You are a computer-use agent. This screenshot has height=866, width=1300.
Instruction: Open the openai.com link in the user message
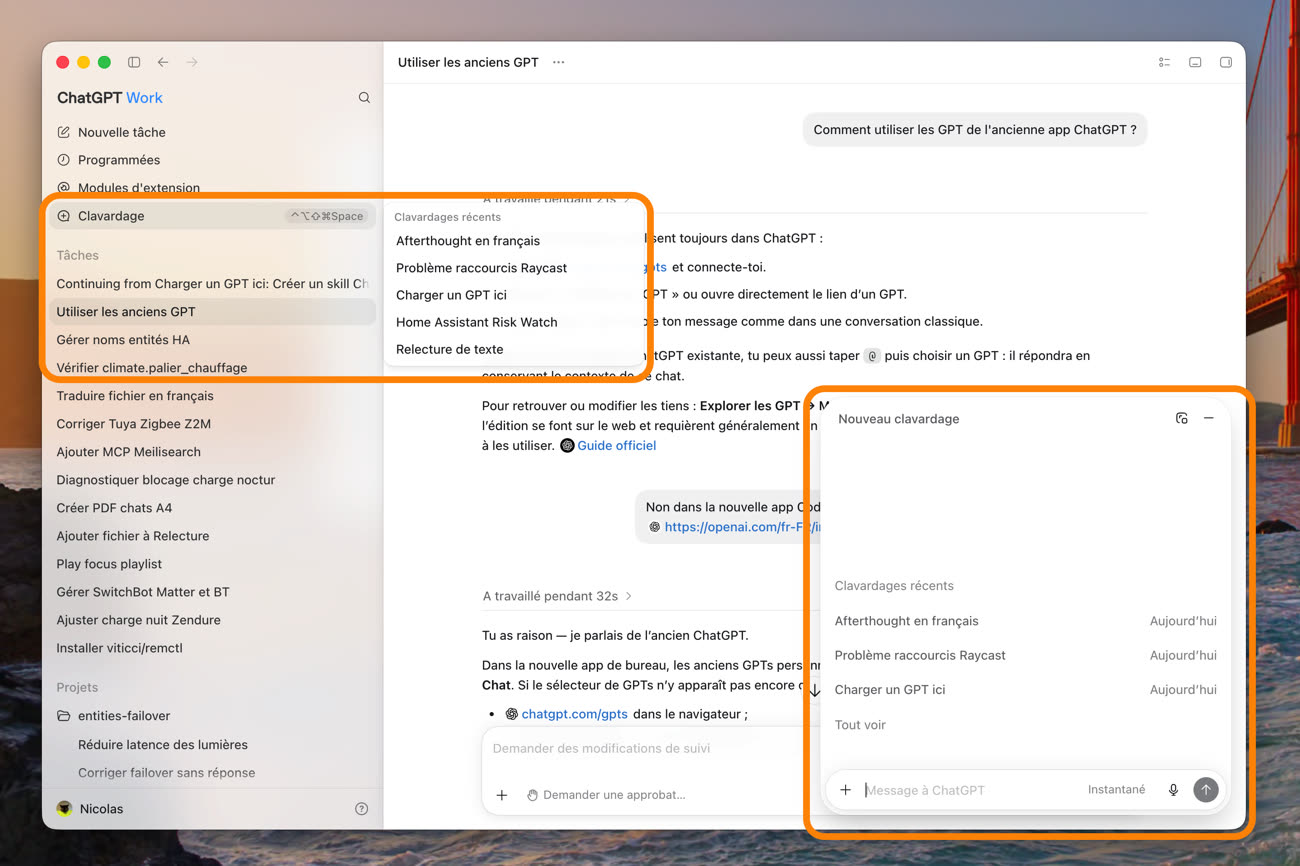(x=742, y=527)
